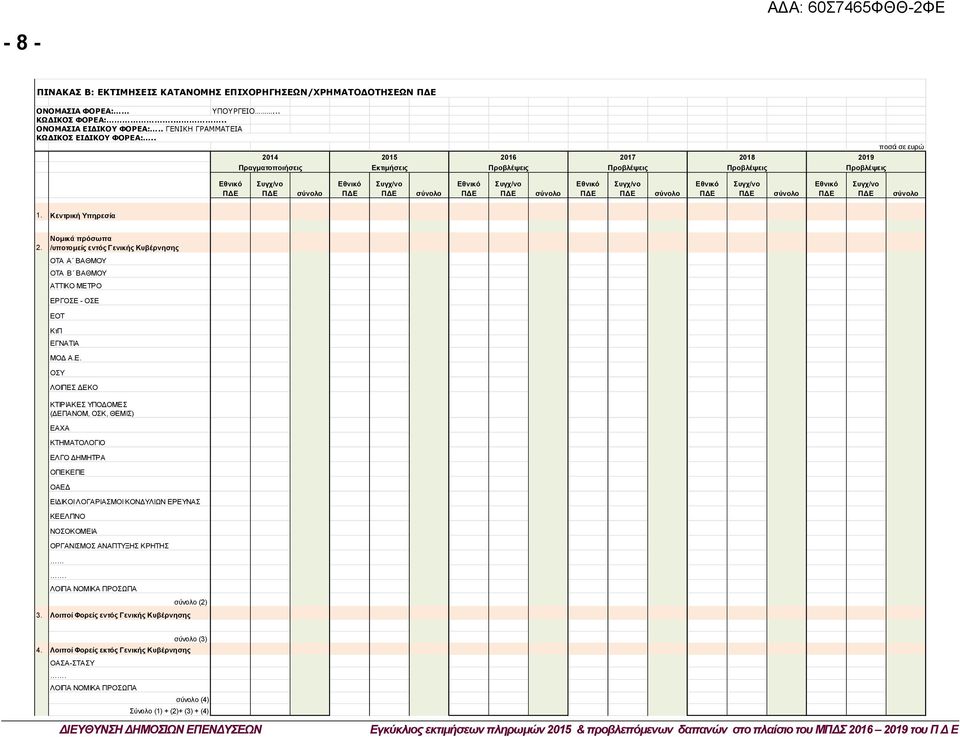Click the 'ΚΤΗΜΑΤΟΛΟΓΙΟ' row label
The image size is (960, 737).
tap(78, 443)
